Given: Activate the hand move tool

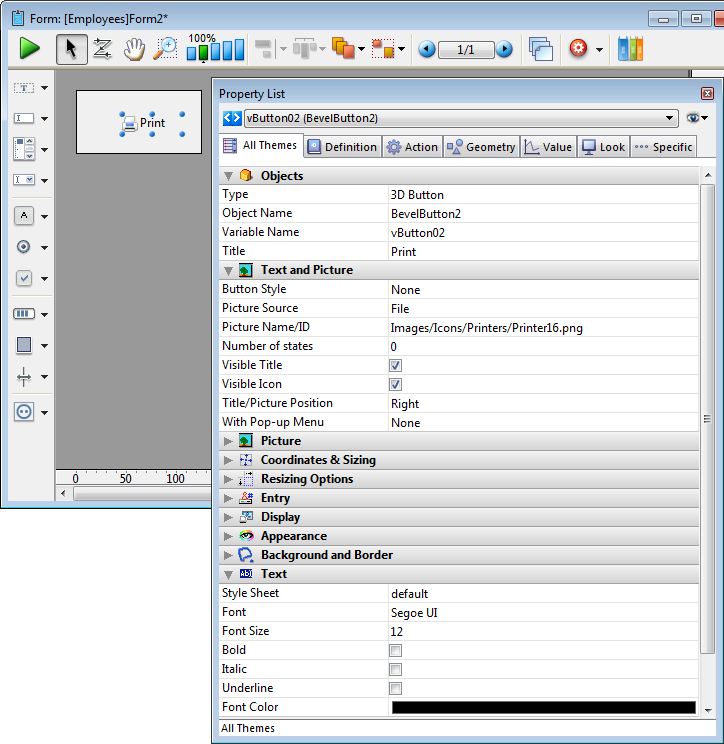Looking at the screenshot, I should tap(134, 49).
